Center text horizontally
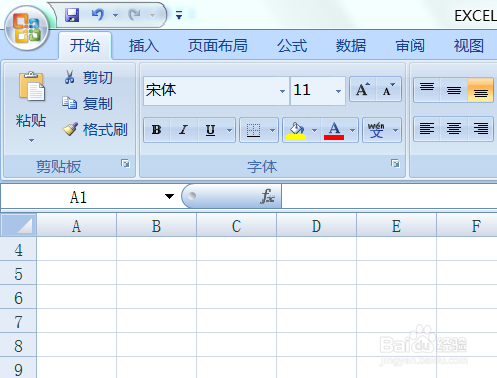The image size is (497, 378). coord(454,129)
